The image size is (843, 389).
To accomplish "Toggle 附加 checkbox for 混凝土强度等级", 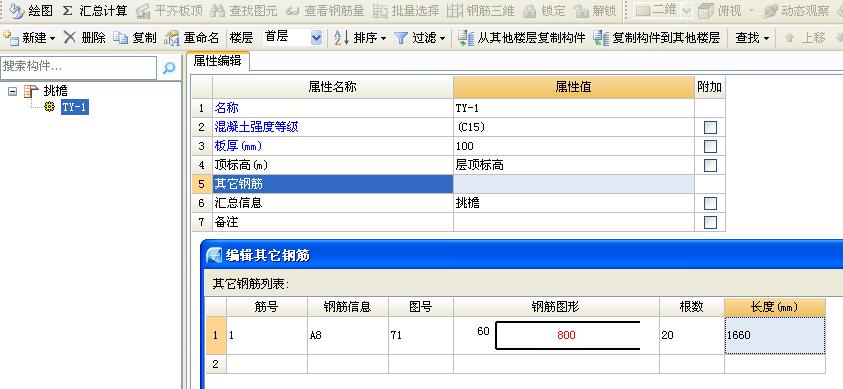I will [x=710, y=127].
